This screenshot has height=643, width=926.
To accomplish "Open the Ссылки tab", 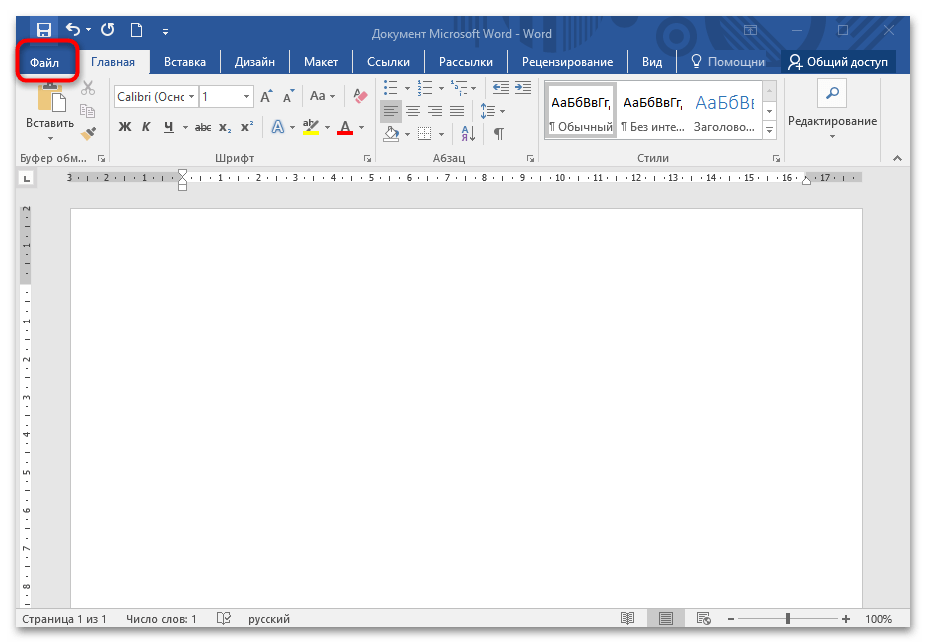I will pos(388,62).
